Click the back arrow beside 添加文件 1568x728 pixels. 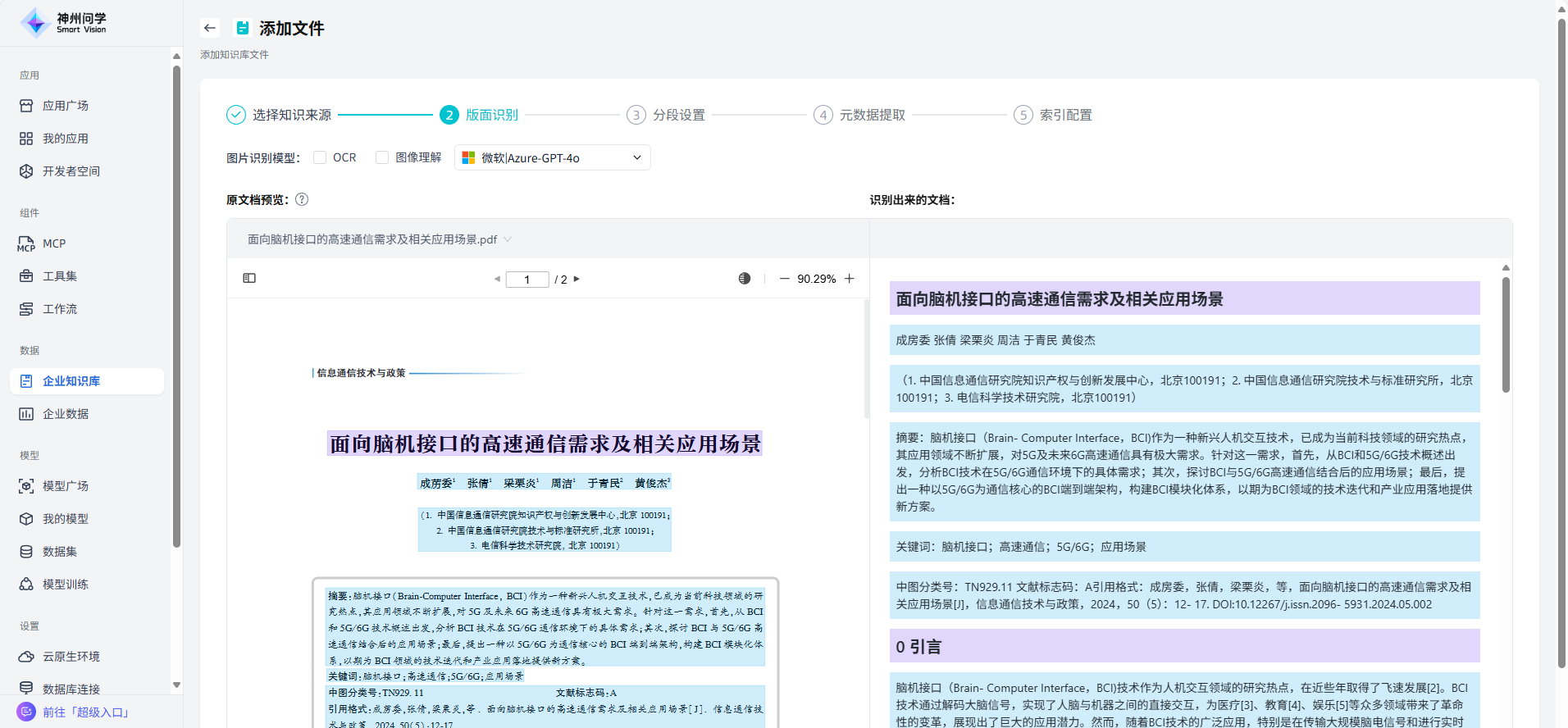(210, 28)
